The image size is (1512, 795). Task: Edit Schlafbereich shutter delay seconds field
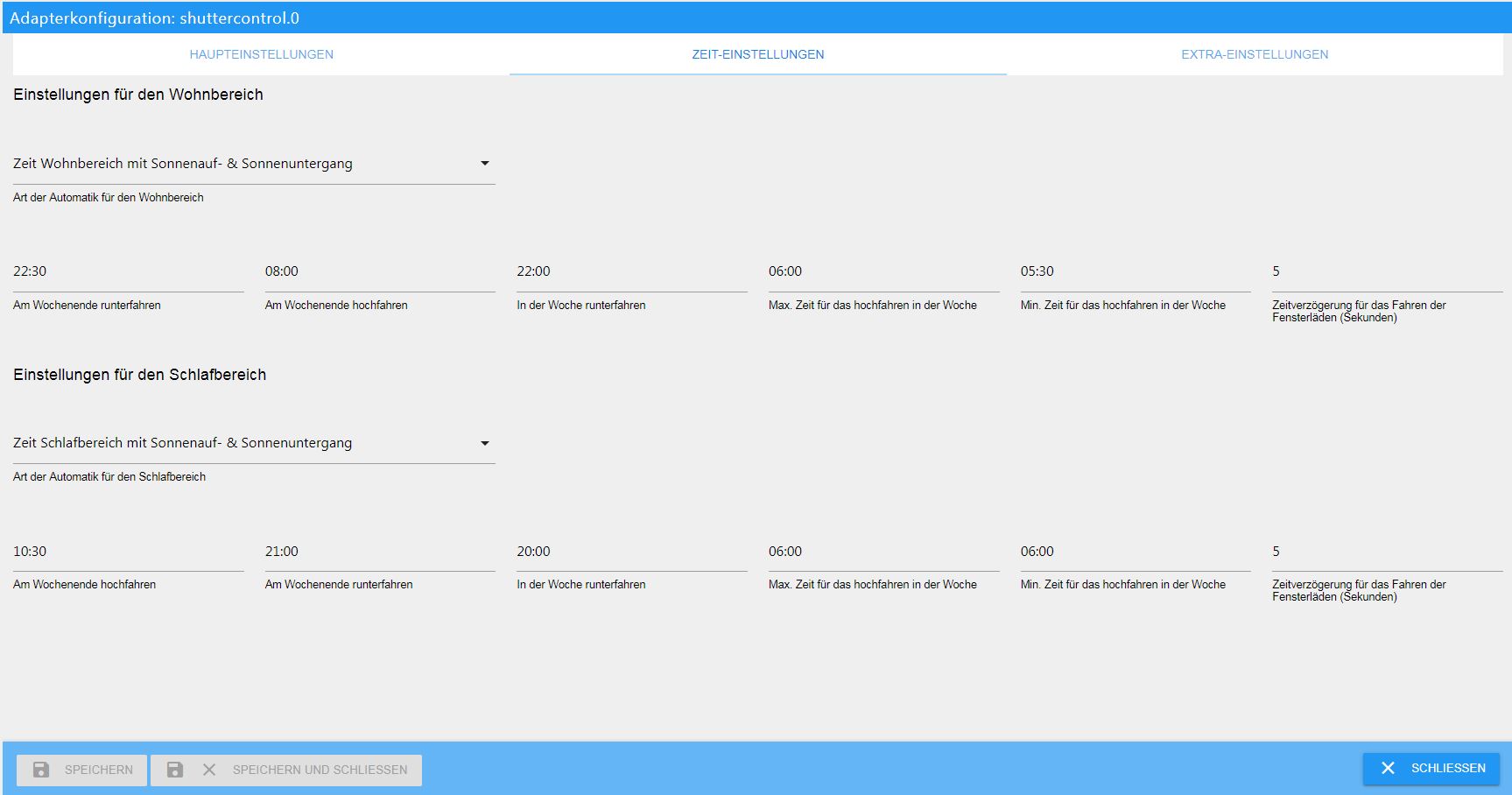click(x=1388, y=552)
